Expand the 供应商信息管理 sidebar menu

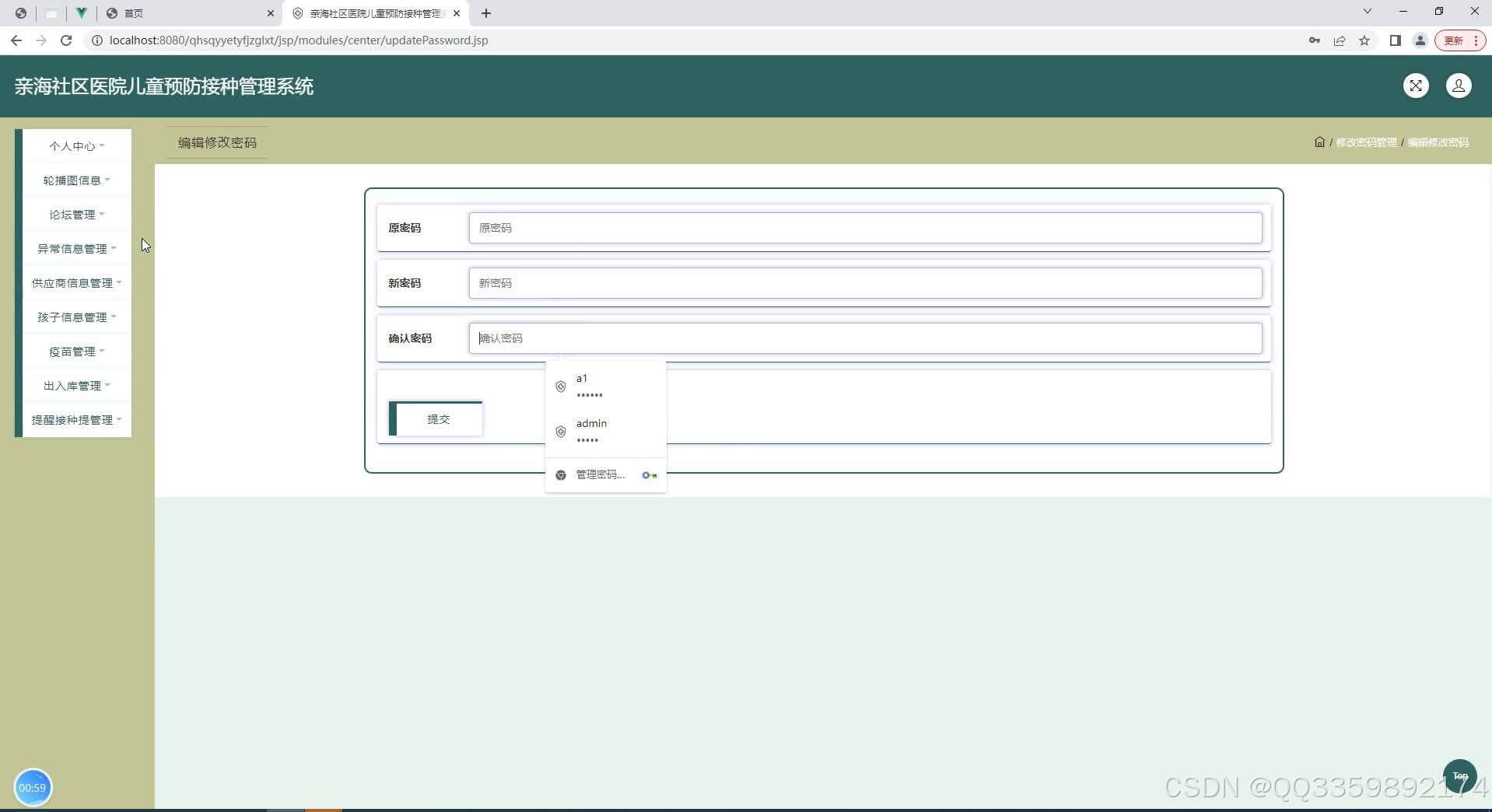click(x=76, y=283)
